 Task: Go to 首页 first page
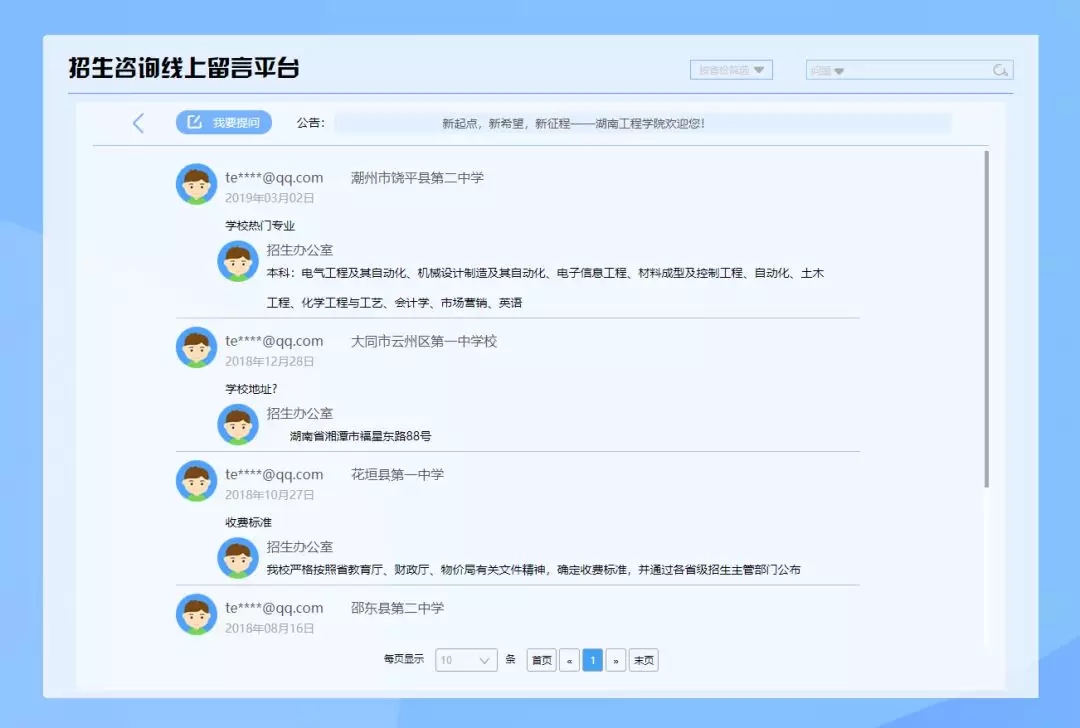541,660
